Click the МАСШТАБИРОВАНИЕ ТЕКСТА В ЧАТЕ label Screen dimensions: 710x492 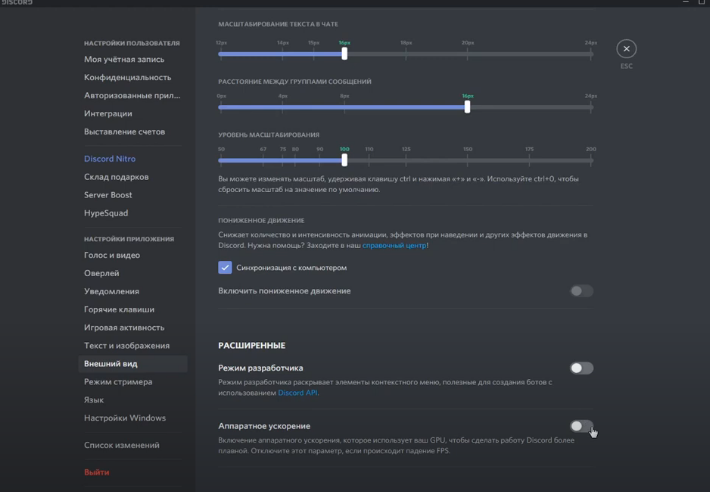pyautogui.click(x=278, y=24)
